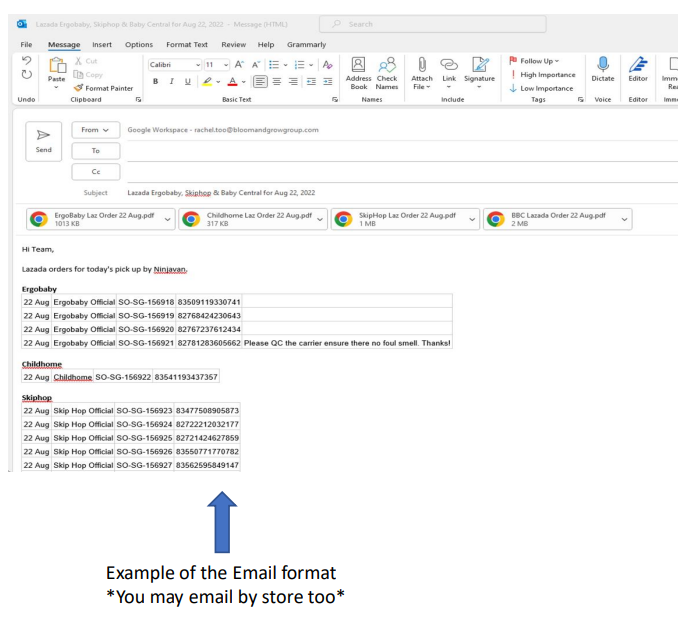Mark message as Low Importance
This screenshot has width=678, height=618.
point(541,88)
